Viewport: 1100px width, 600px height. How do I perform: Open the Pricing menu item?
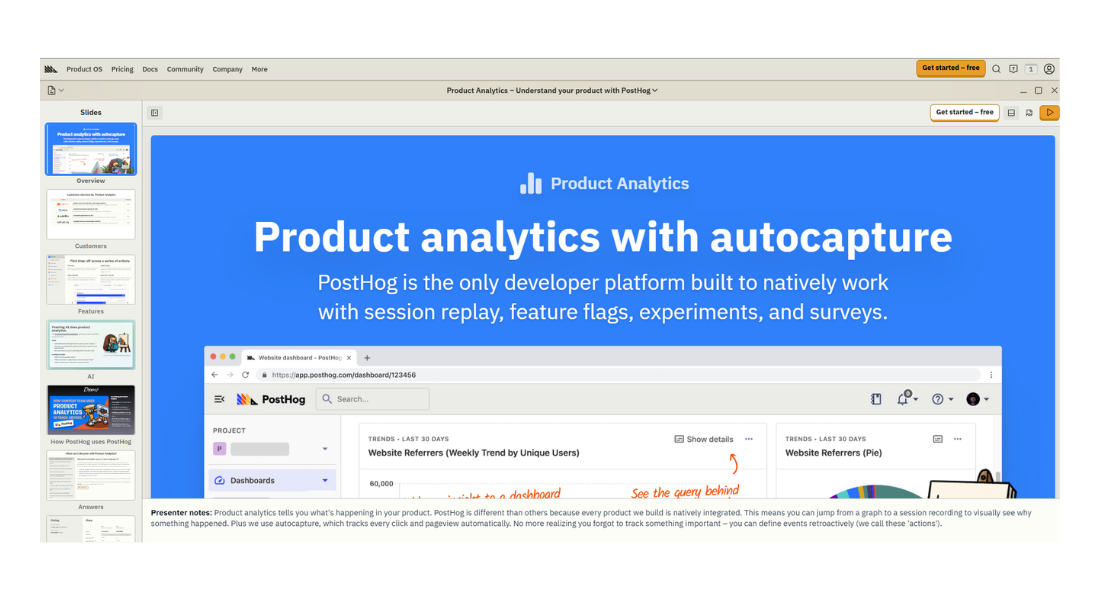[122, 69]
